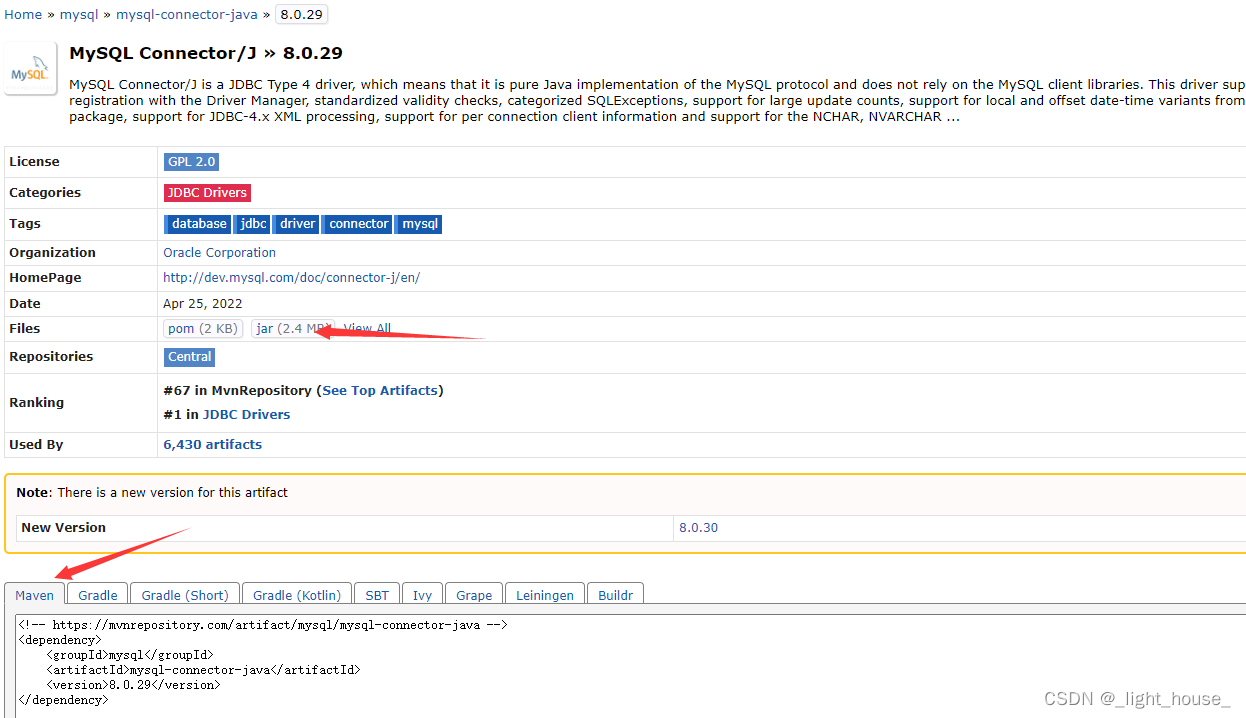The width and height of the screenshot is (1246, 718).
Task: Open JDBC Drivers ranking link
Action: click(246, 415)
